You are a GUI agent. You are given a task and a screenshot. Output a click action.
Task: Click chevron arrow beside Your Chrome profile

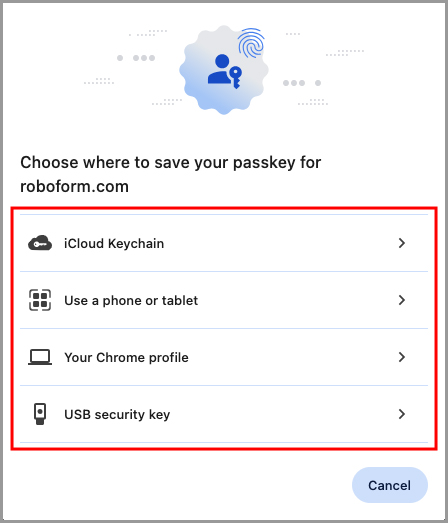tap(402, 357)
